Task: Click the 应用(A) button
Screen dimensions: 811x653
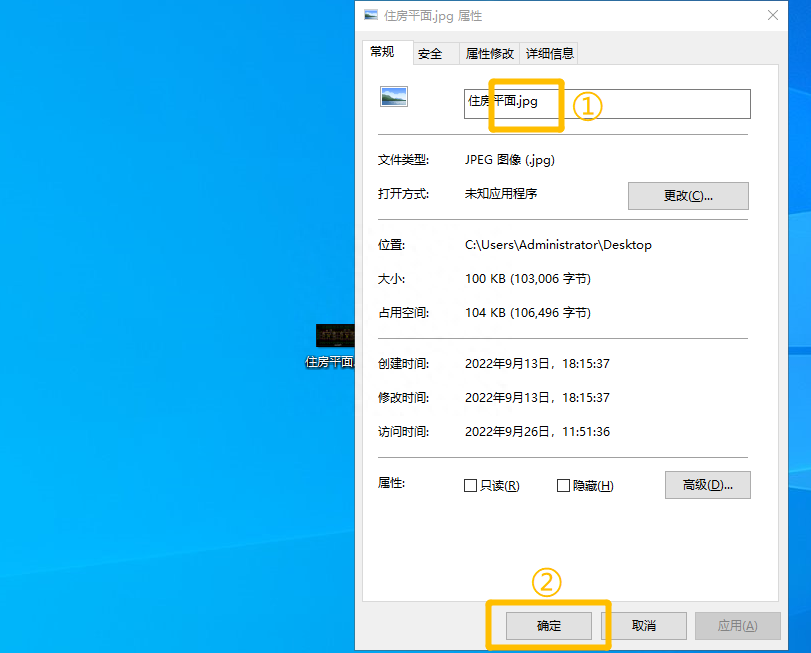Action: 737,625
